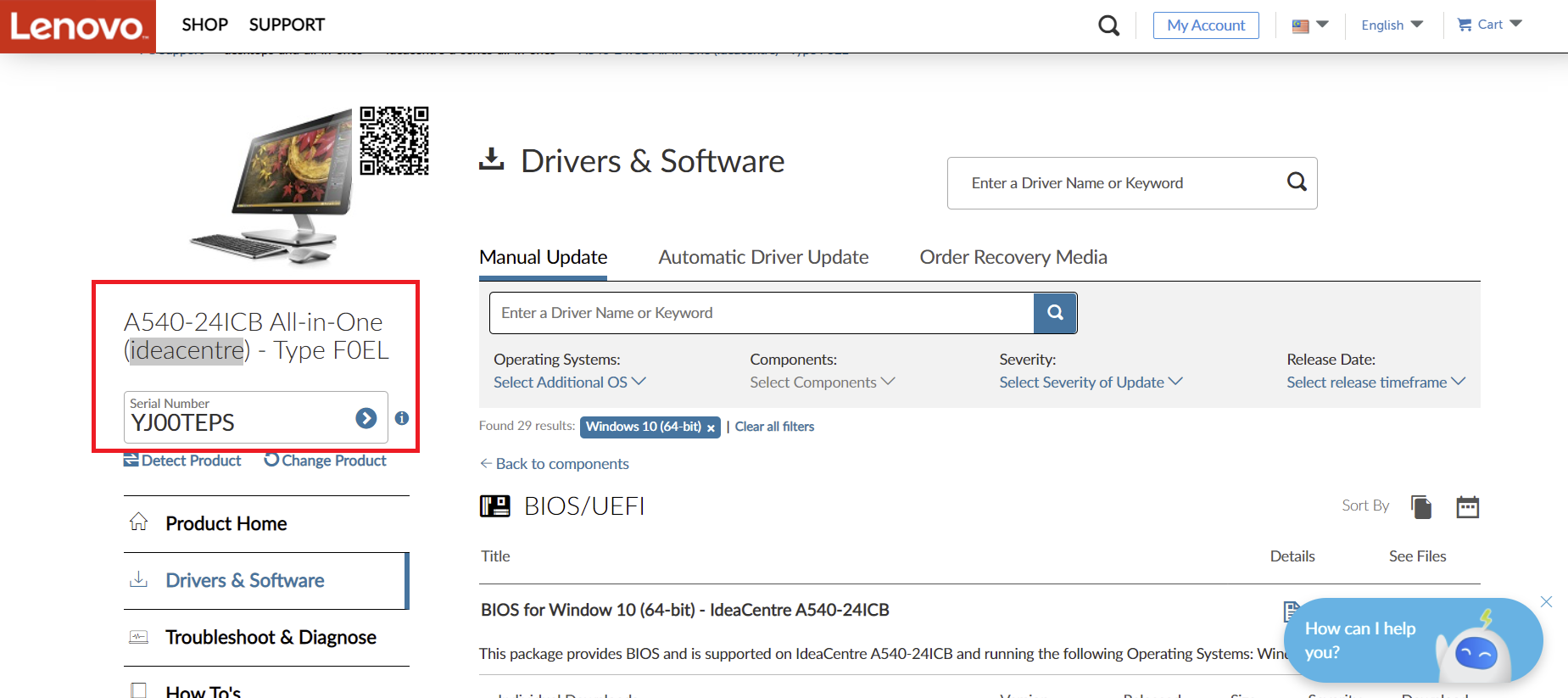Switch to Automatic Driver Update tab
The image size is (1568, 698).
click(x=763, y=257)
